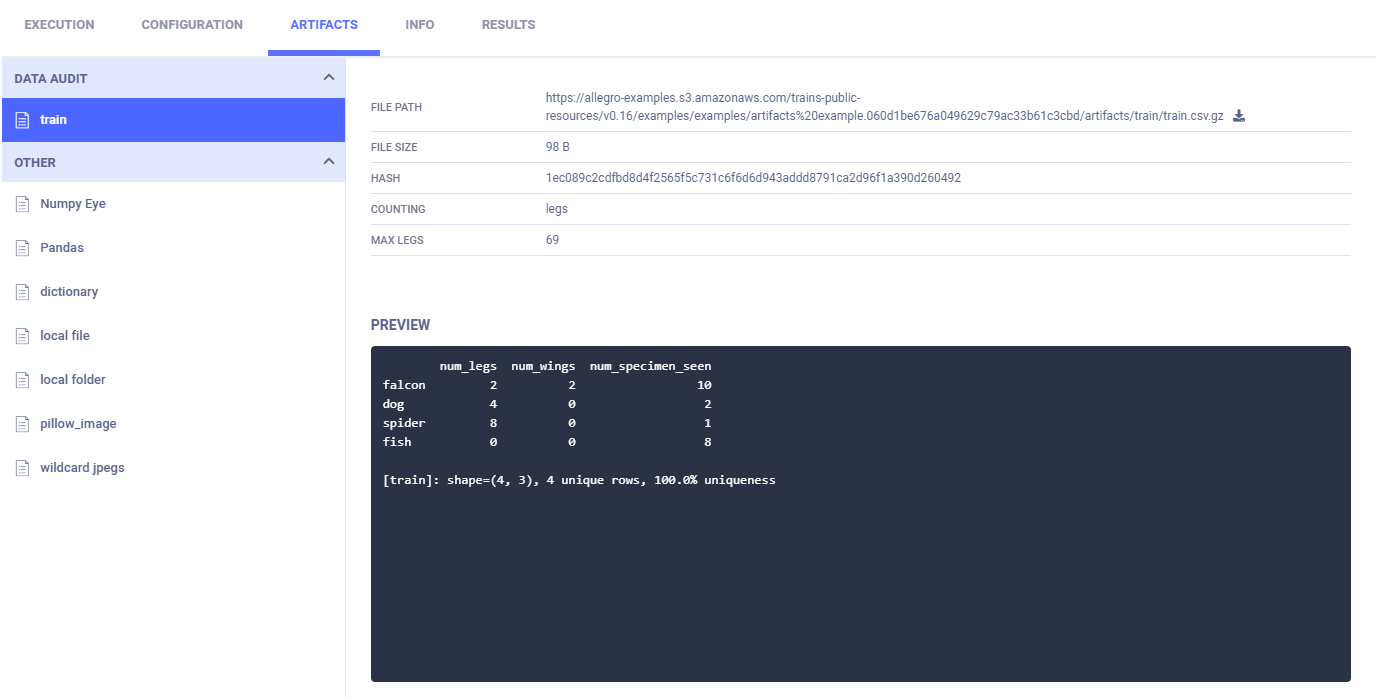Screen dimensions: 1378x697
Task: Select the Pandas artifact label
Action: pyautogui.click(x=62, y=248)
